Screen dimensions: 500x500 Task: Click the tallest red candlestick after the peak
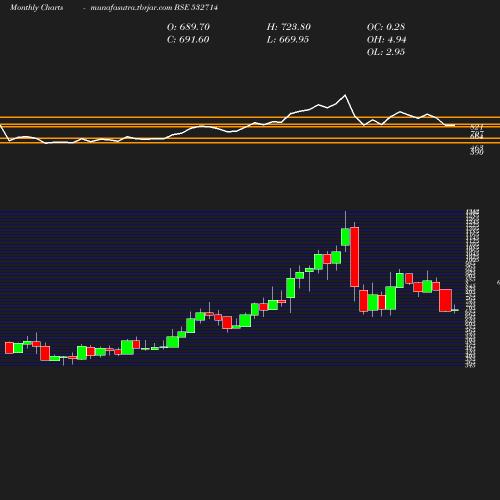354,257
